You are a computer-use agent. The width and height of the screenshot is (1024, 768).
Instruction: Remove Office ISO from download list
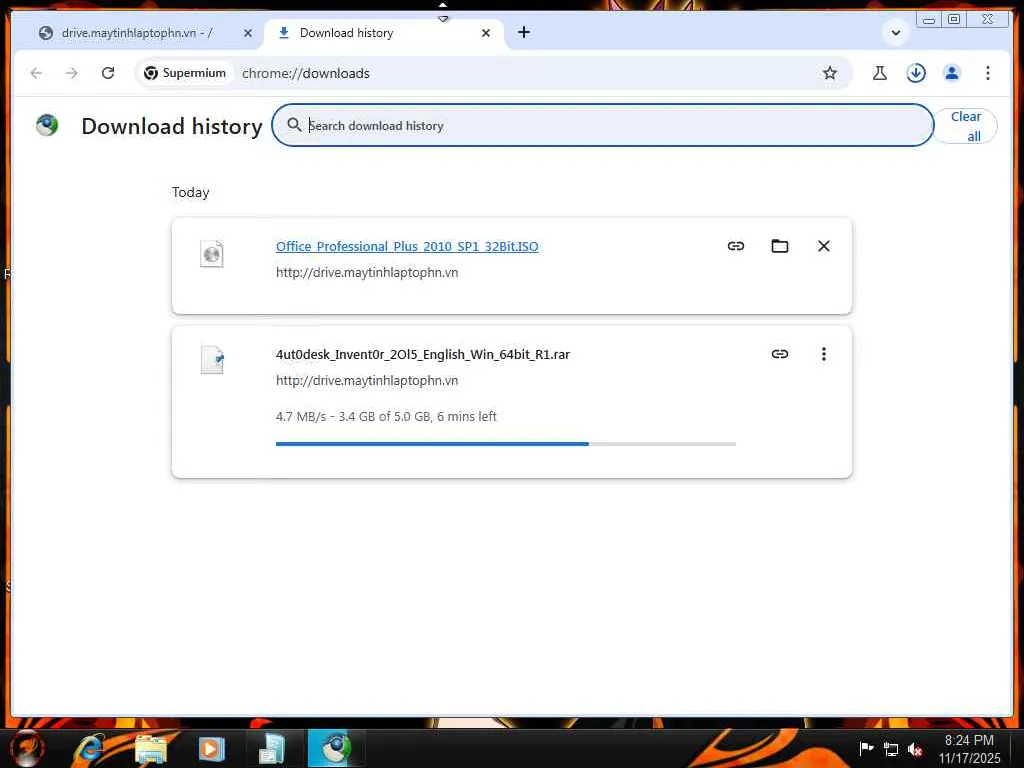point(824,246)
